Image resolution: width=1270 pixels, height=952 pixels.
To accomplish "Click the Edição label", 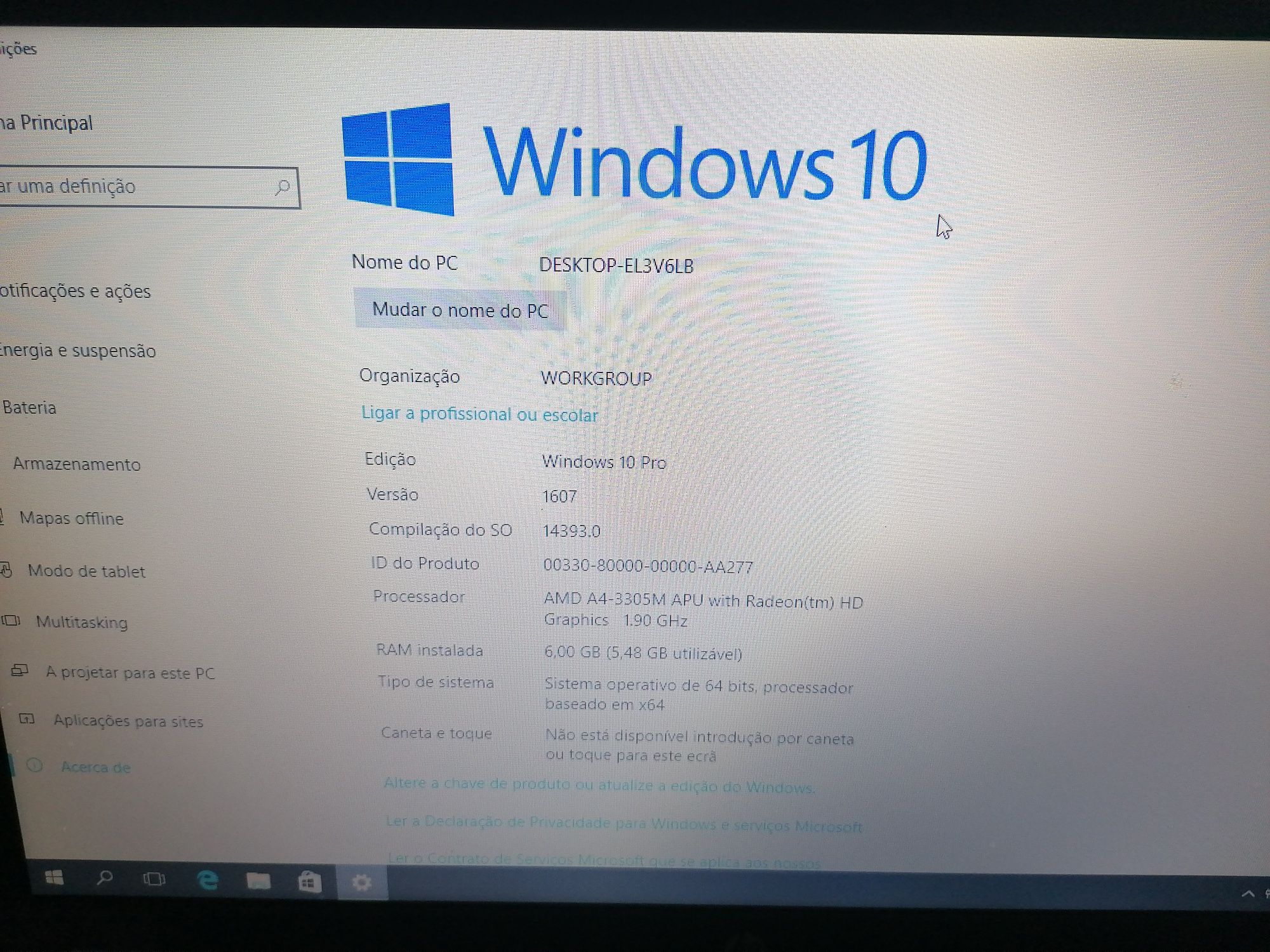I will [390, 459].
